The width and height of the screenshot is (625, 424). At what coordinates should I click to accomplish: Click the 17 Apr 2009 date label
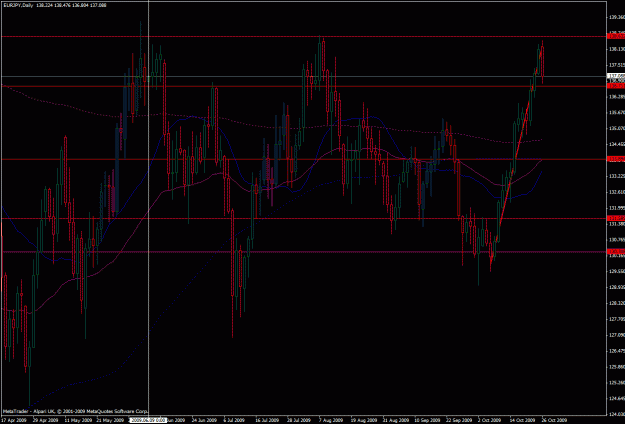[x=13, y=420]
